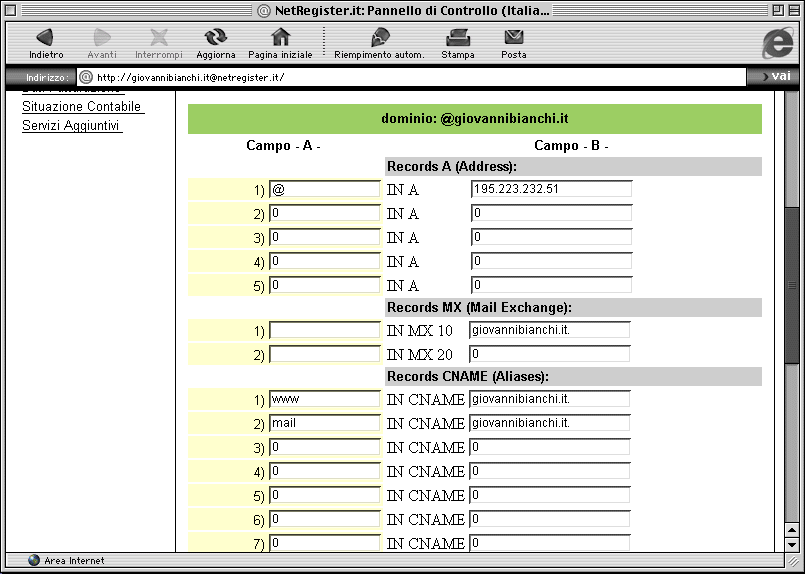805x574 pixels.
Task: Click CNAME field containing mail
Action: coord(324,424)
